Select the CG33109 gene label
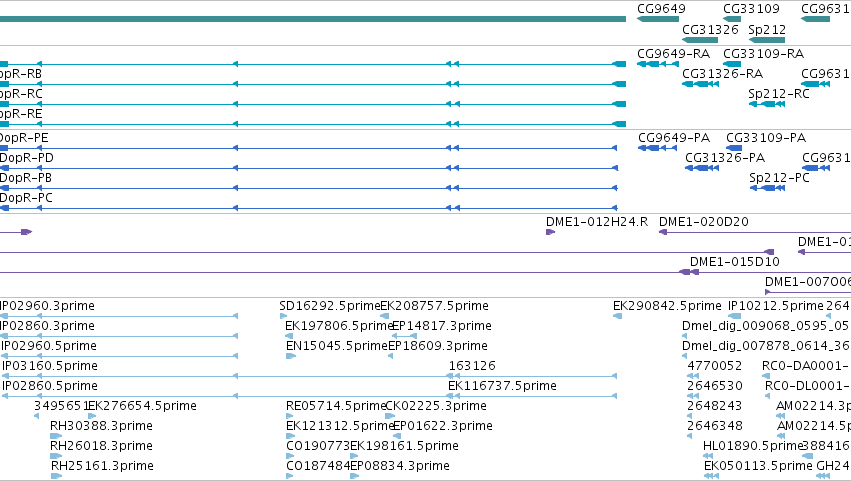Screen dimensions: 851x481 click(x=751, y=9)
